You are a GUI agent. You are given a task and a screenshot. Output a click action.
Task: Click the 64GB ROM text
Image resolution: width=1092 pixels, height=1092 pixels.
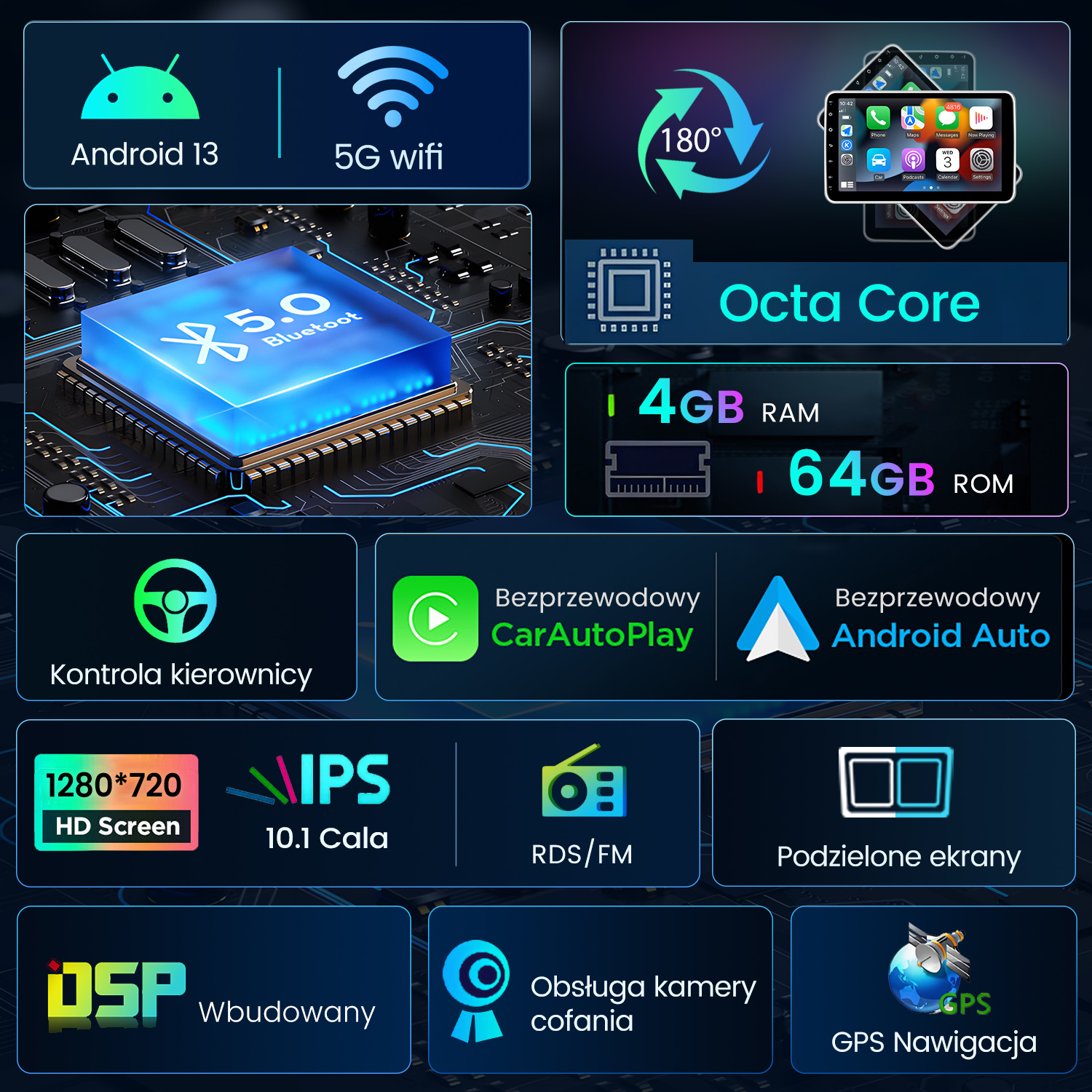[901, 475]
